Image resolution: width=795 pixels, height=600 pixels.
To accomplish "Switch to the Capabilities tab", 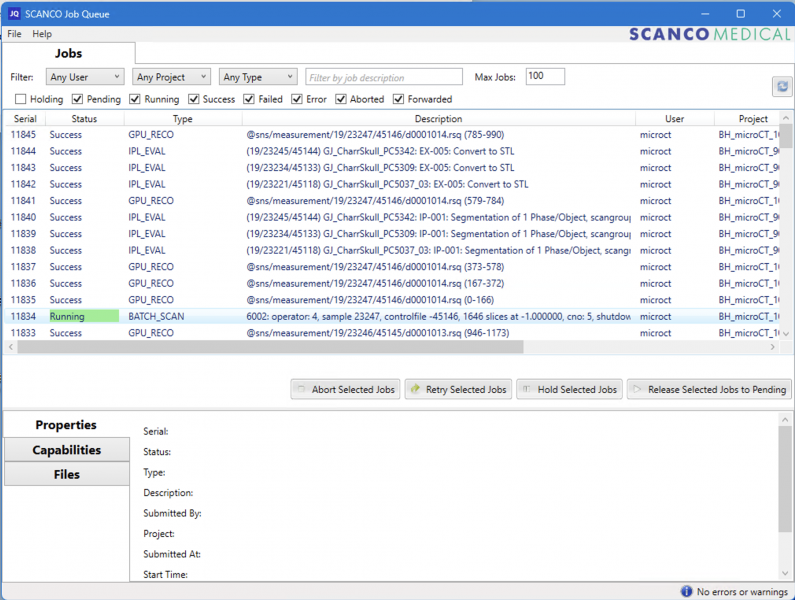I will click(x=66, y=450).
